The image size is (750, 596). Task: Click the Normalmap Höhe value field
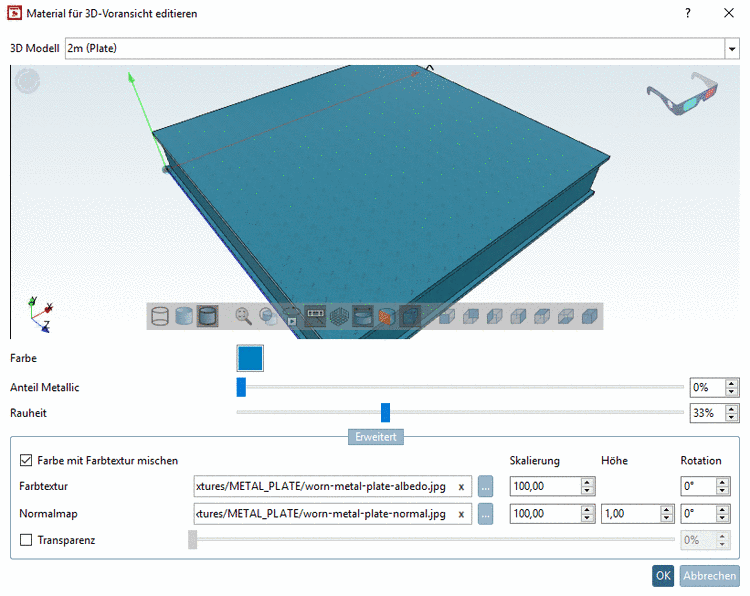point(630,514)
